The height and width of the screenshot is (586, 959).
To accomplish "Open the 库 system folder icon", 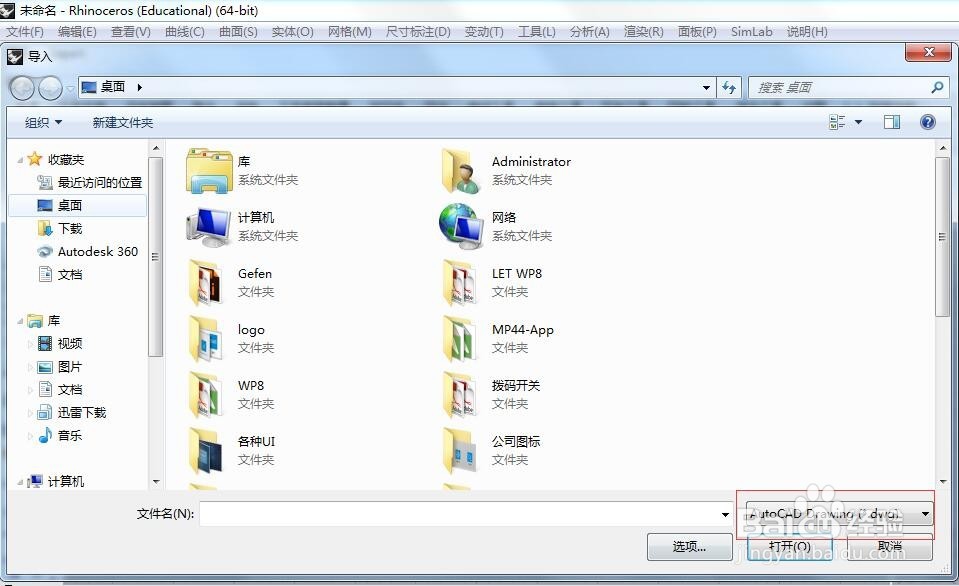I will point(209,171).
